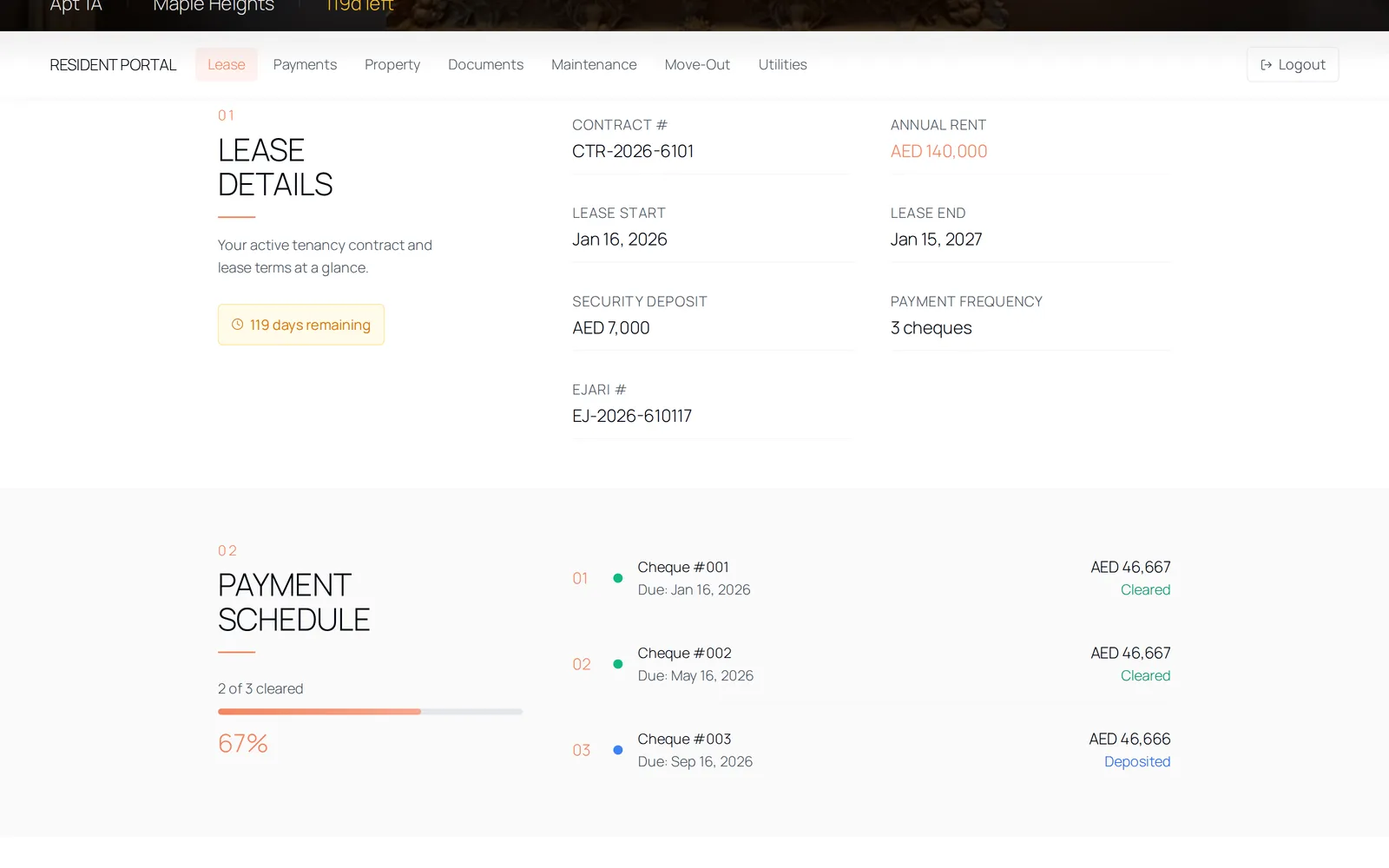
Task: Click green status dot for Cheque #002
Action: [x=618, y=664]
